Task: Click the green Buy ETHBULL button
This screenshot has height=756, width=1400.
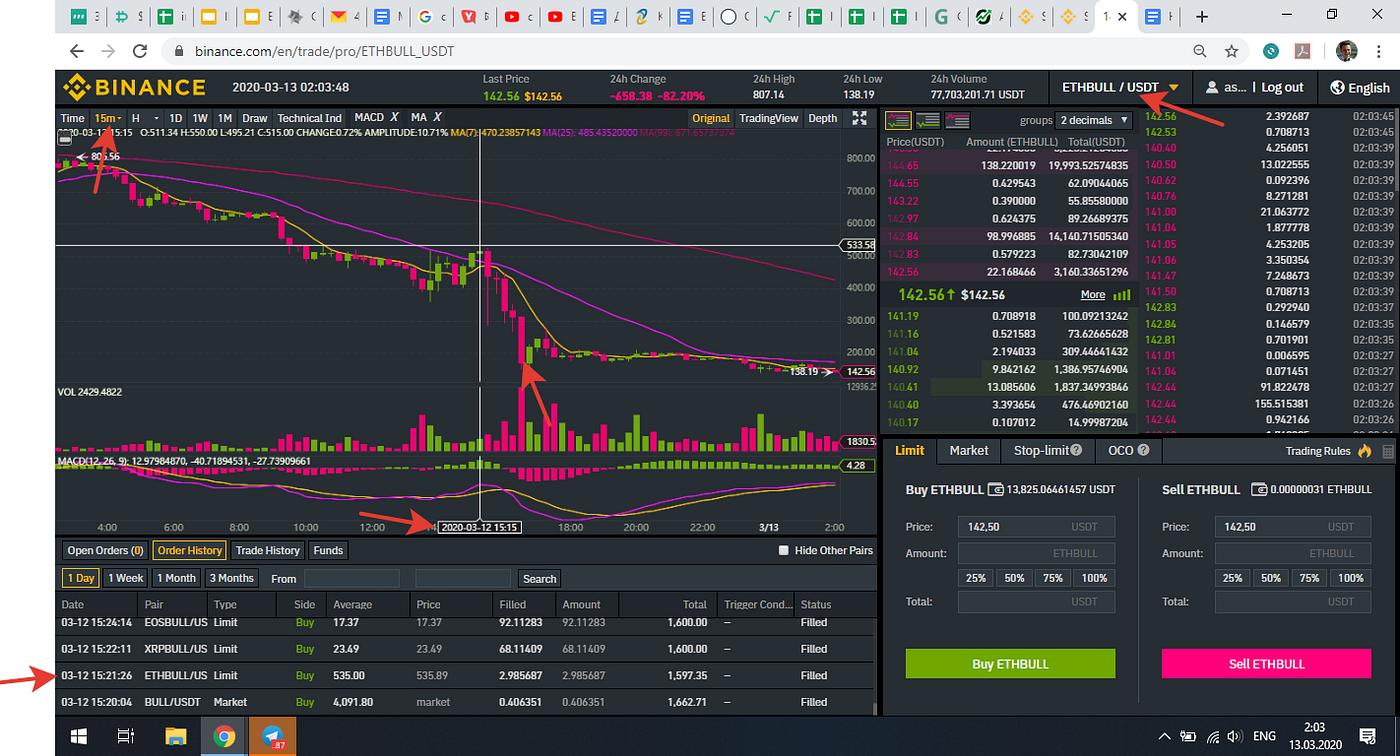Action: point(1010,664)
